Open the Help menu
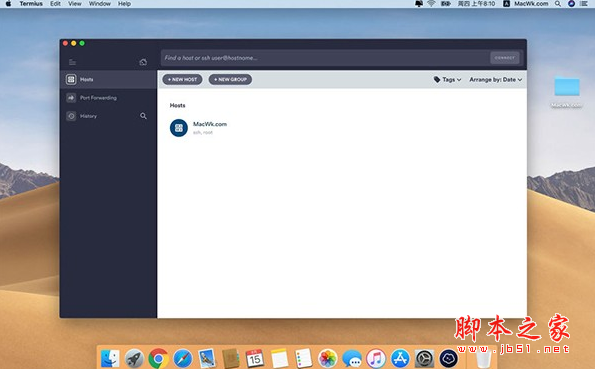Viewport: 595px width, 369px height. click(x=124, y=4)
